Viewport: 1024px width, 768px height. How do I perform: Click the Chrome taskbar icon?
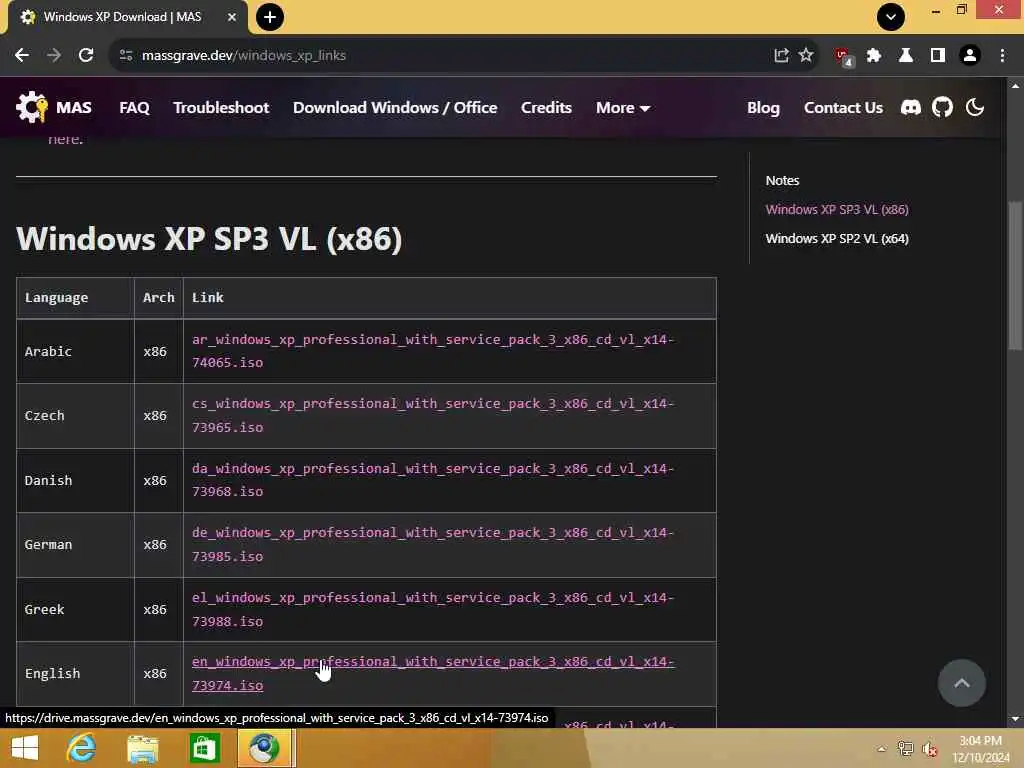click(264, 748)
